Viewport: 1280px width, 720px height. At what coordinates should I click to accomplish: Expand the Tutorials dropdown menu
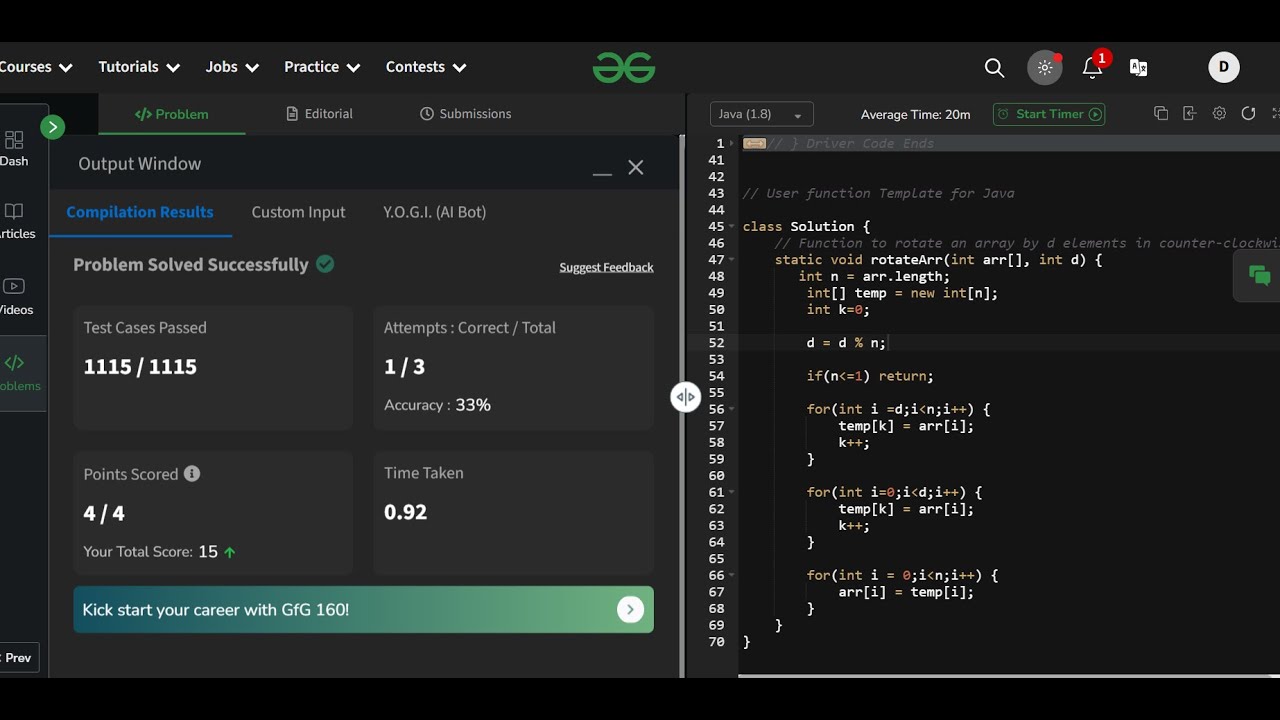tap(139, 67)
